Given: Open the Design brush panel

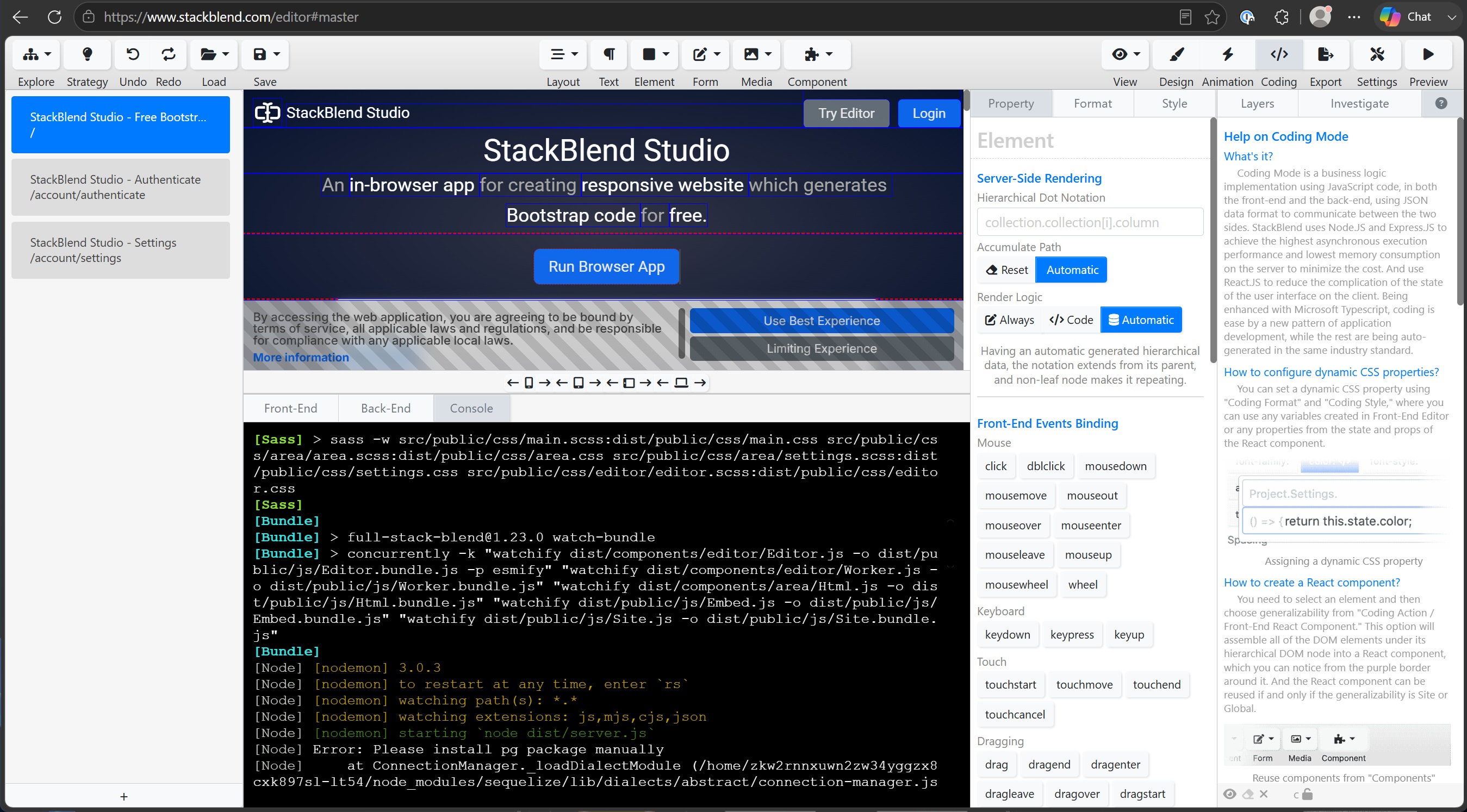Looking at the screenshot, I should tap(1176, 55).
